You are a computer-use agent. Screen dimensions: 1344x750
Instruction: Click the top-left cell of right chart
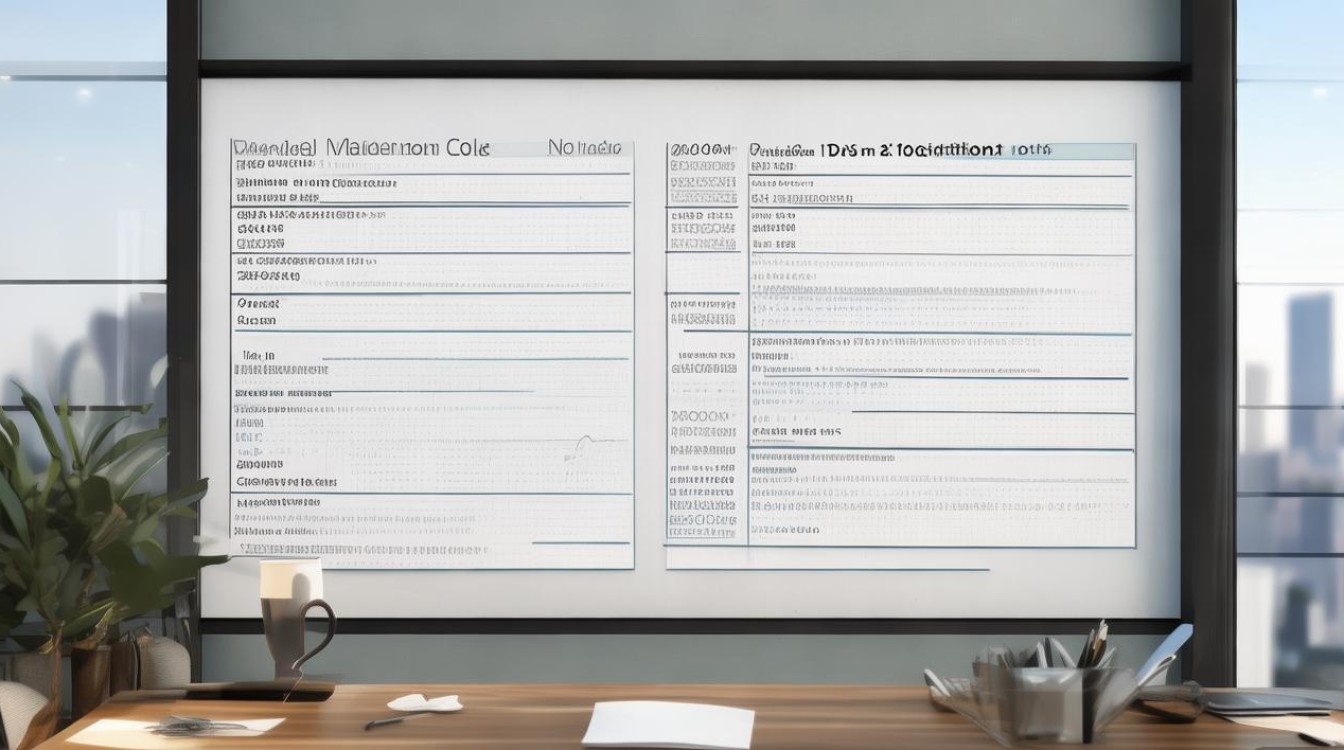[x=705, y=150]
